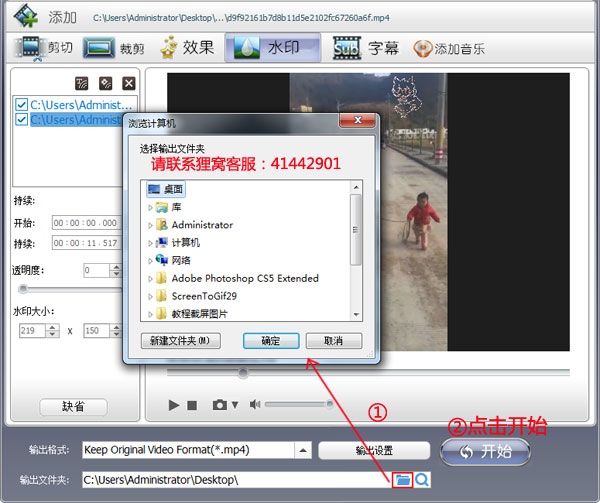Select the Adobe Photoshop CS5 Extended folder
Screen dimensions: 600x503
[237, 278]
